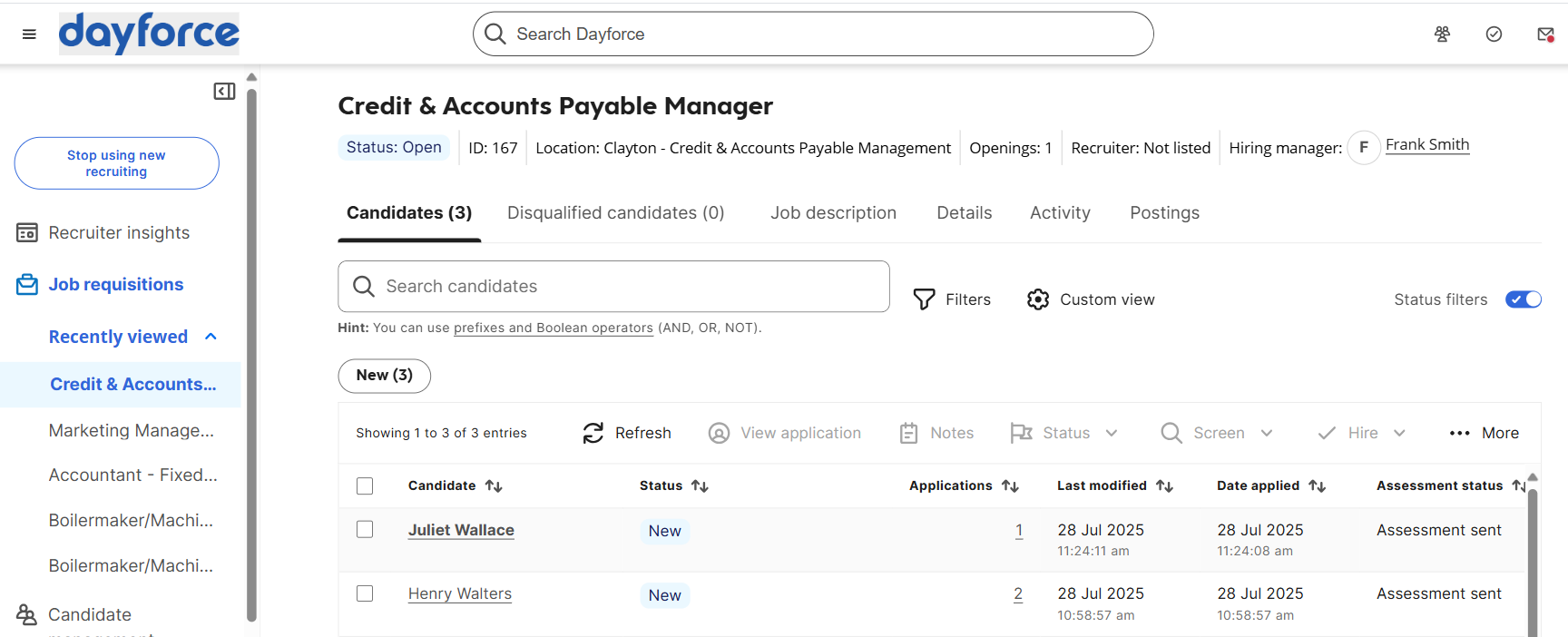Click the Status flag icon

point(1021,433)
